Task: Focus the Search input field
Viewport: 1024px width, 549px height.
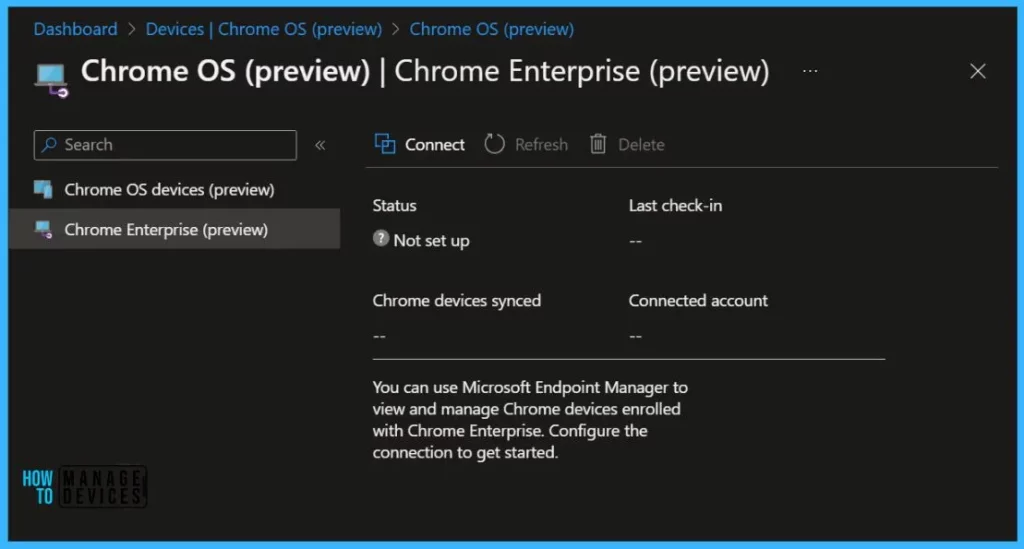Action: click(x=165, y=145)
